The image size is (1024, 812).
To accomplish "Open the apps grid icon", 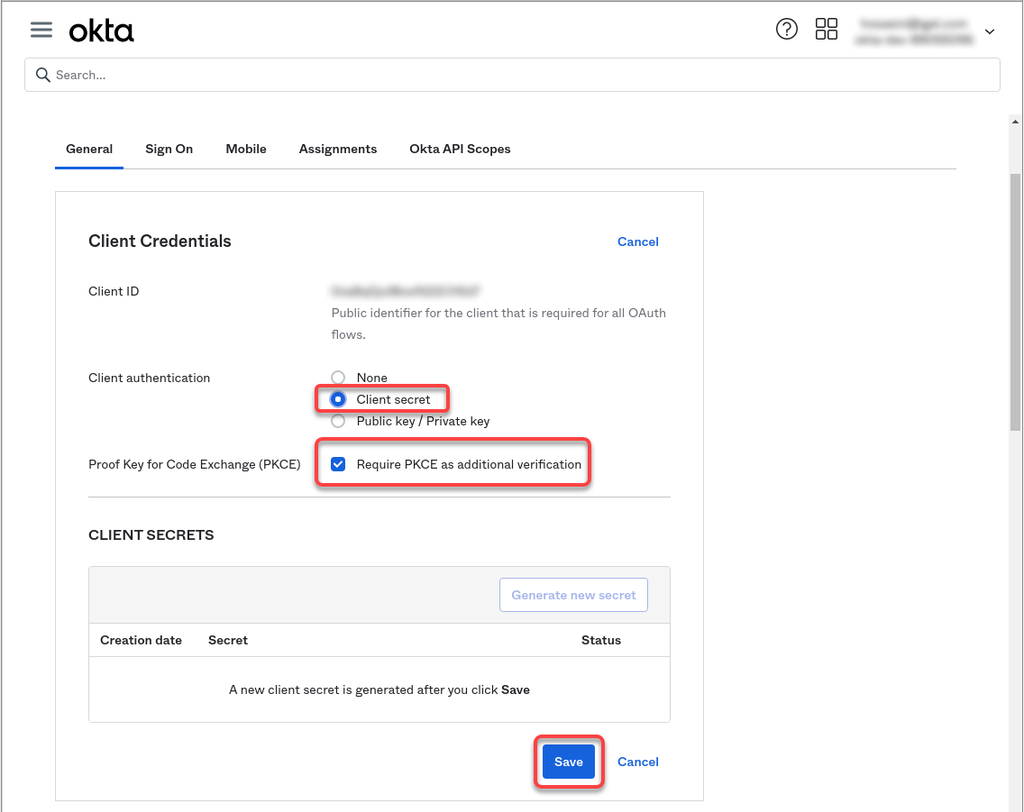I will point(826,29).
